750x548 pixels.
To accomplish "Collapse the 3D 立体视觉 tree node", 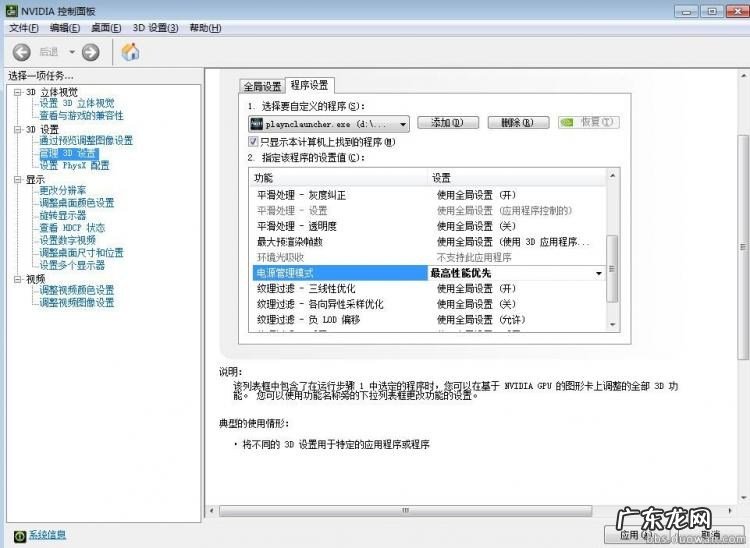I will 18,92.
